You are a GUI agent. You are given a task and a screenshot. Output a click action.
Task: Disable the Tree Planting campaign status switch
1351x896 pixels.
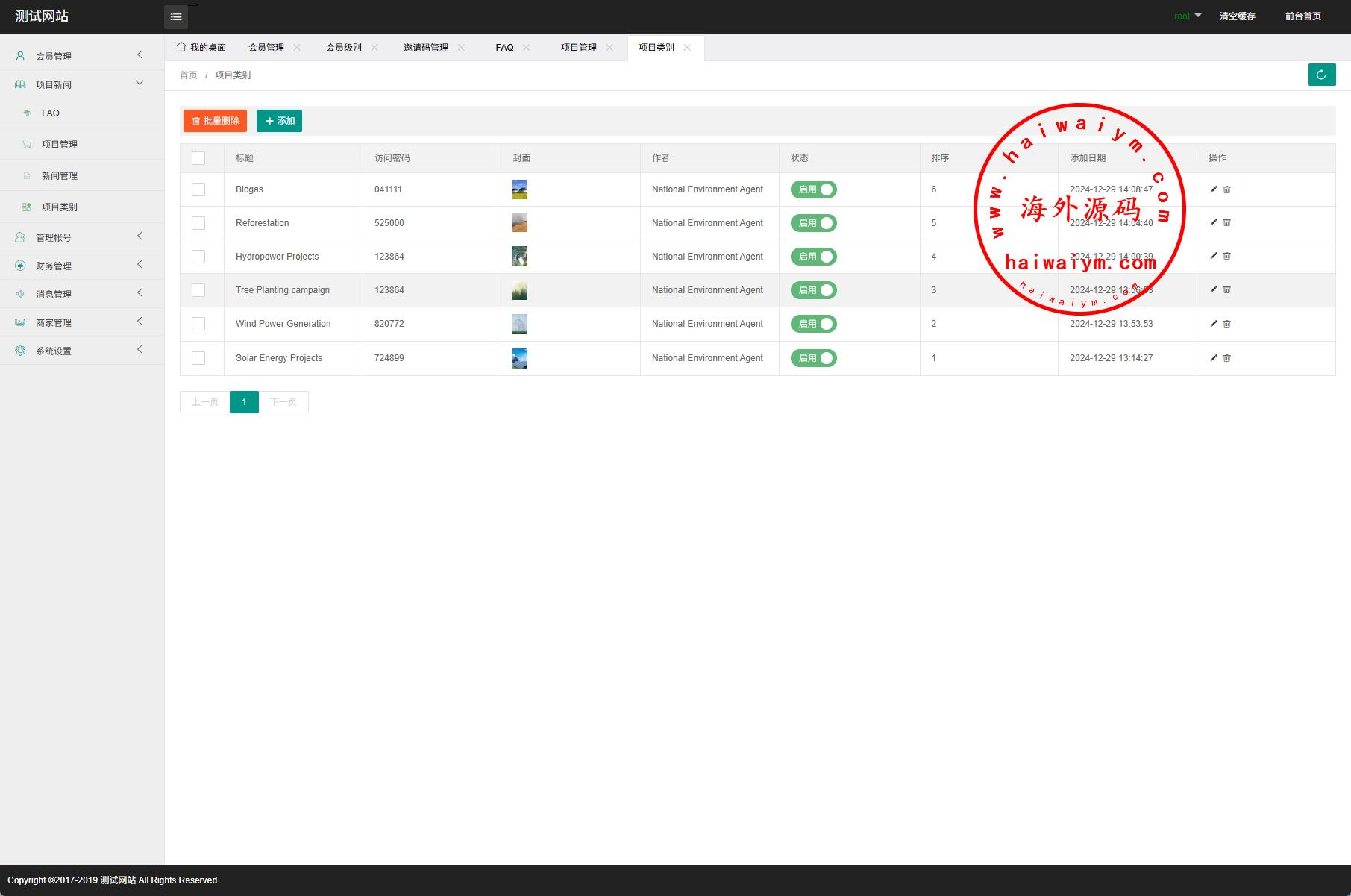(814, 290)
